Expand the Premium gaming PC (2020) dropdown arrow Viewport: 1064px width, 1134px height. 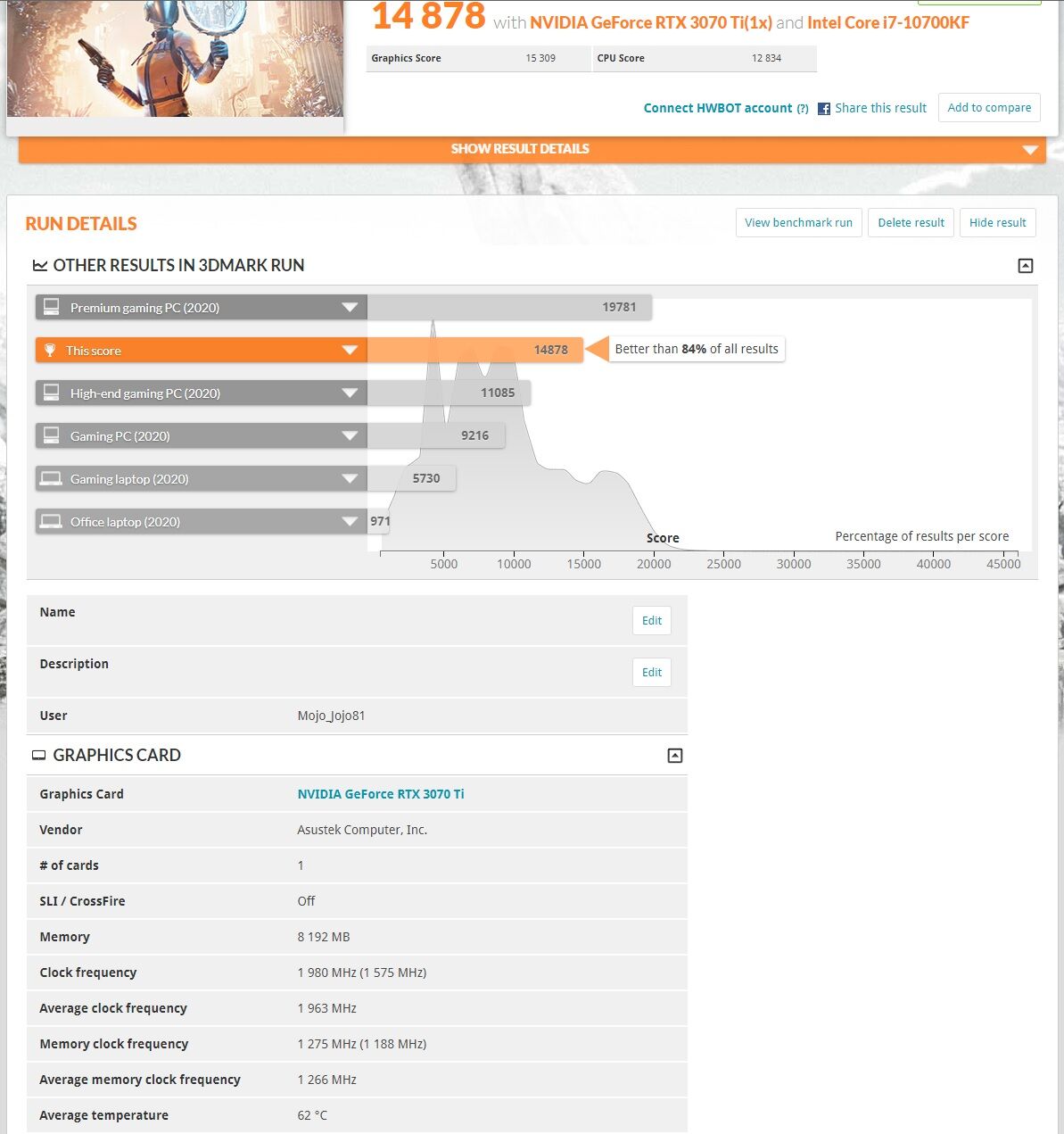(x=350, y=308)
